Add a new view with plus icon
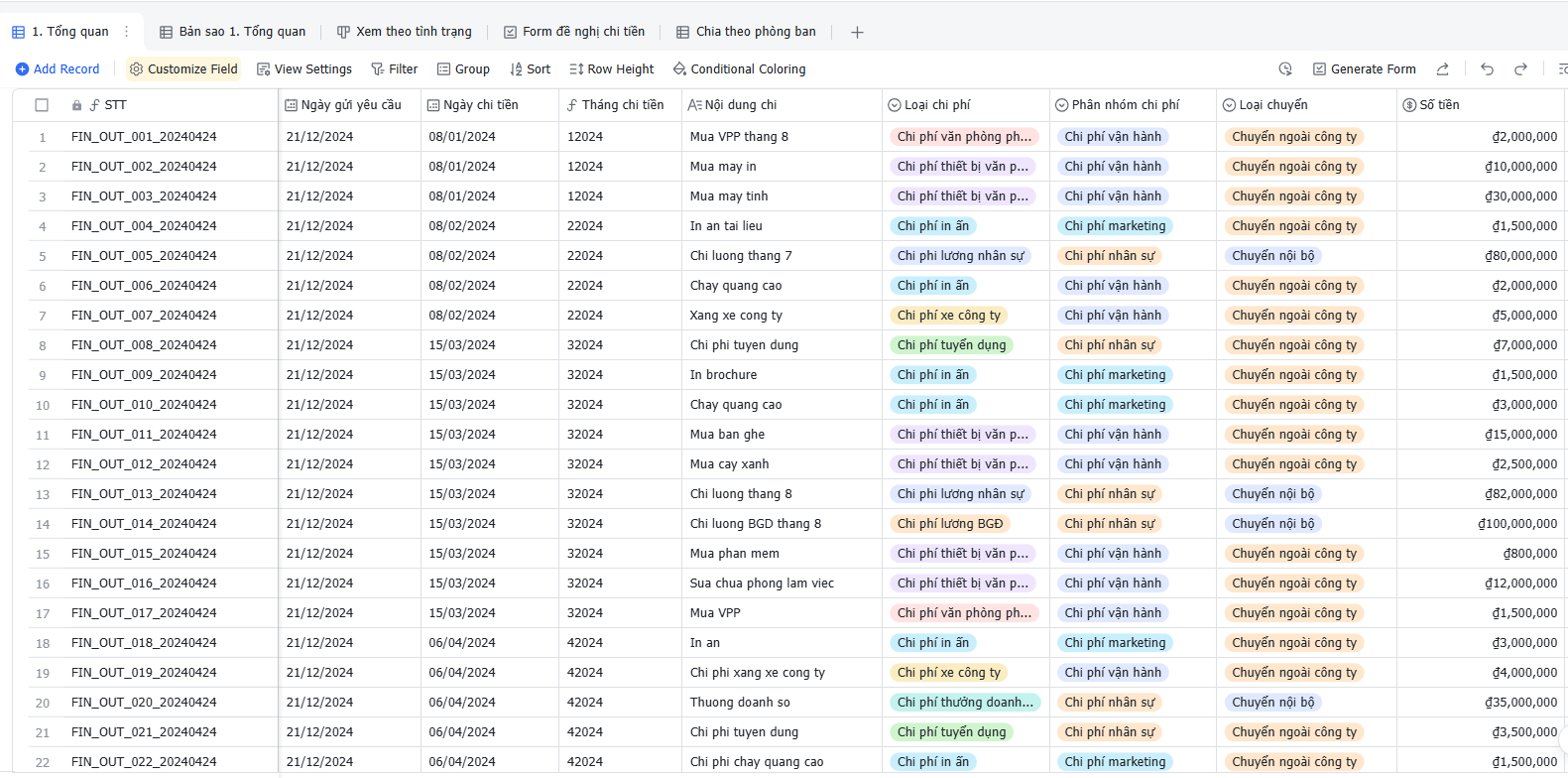 (857, 32)
